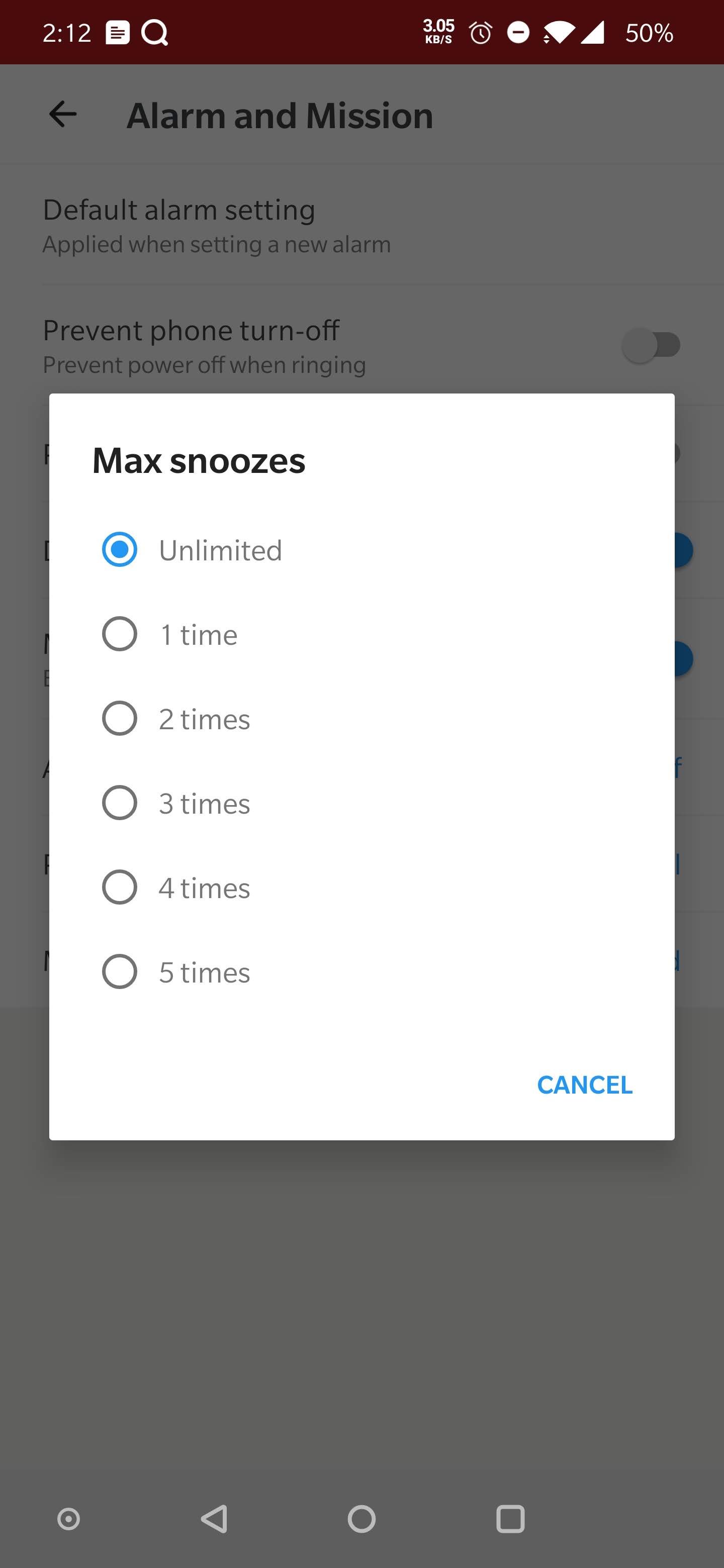Screen dimensions: 724x1568
Task: Open recent apps with square button
Action: (x=510, y=1519)
